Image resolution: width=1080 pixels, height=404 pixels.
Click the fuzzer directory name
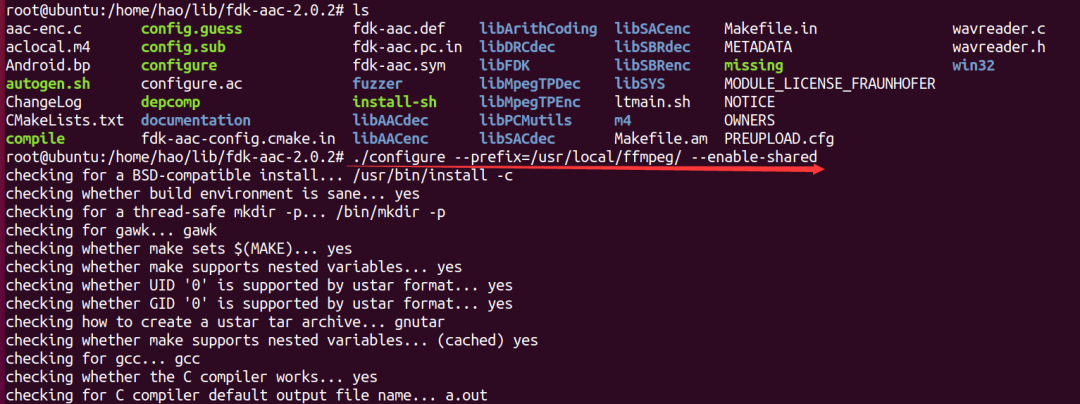click(x=377, y=83)
